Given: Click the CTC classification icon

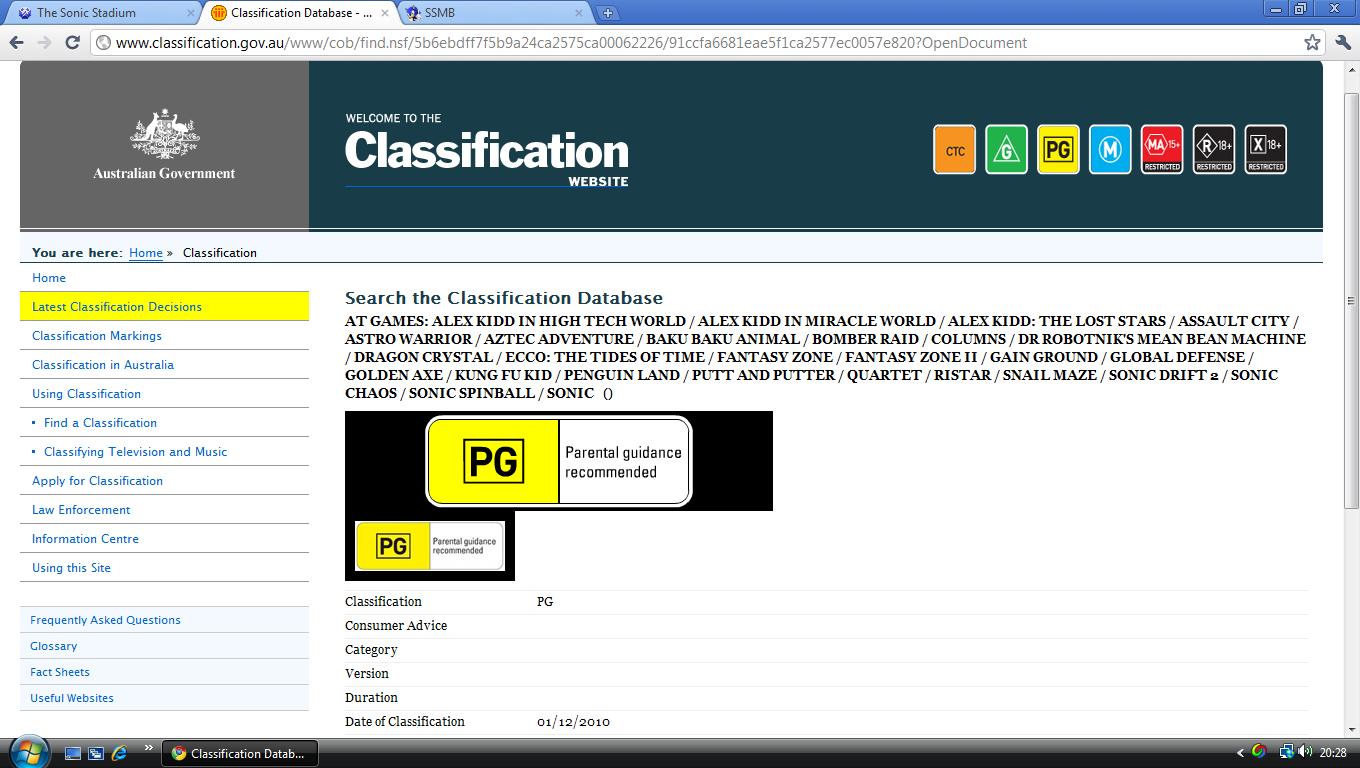Looking at the screenshot, I should [x=954, y=149].
